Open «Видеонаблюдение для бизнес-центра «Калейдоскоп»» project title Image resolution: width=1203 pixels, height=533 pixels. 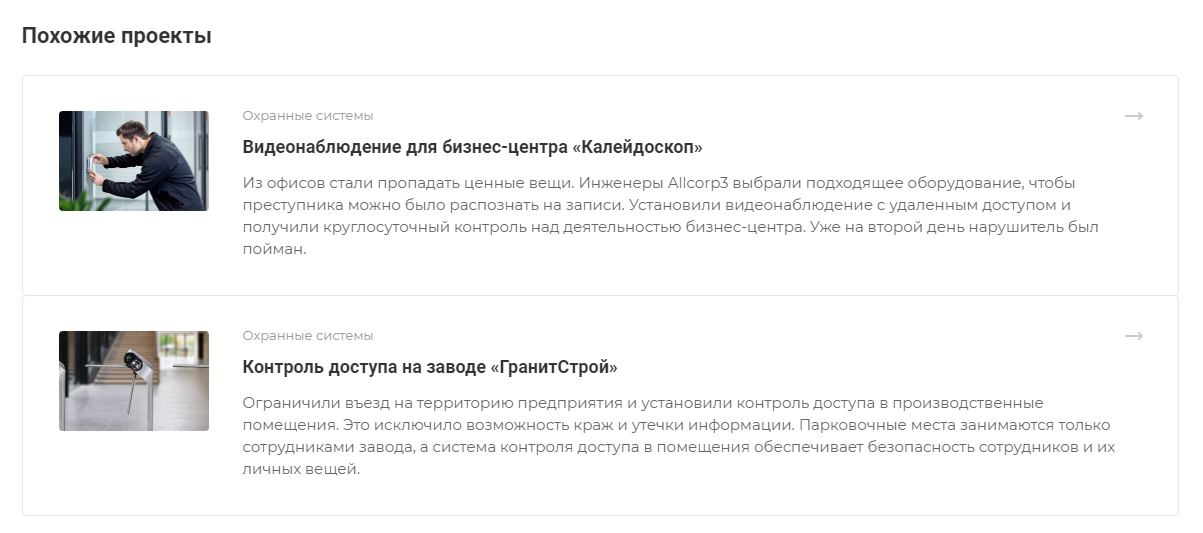click(x=473, y=147)
